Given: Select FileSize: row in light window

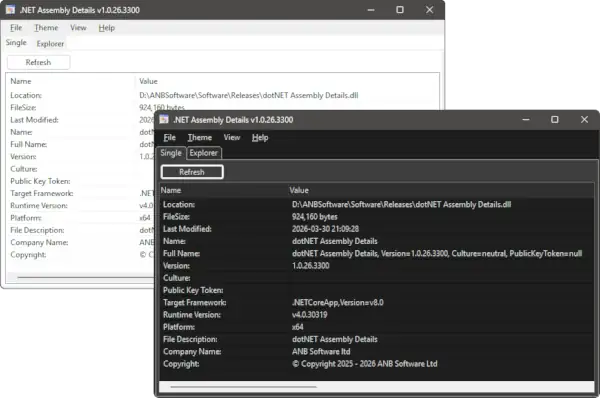Looking at the screenshot, I should (223, 108).
